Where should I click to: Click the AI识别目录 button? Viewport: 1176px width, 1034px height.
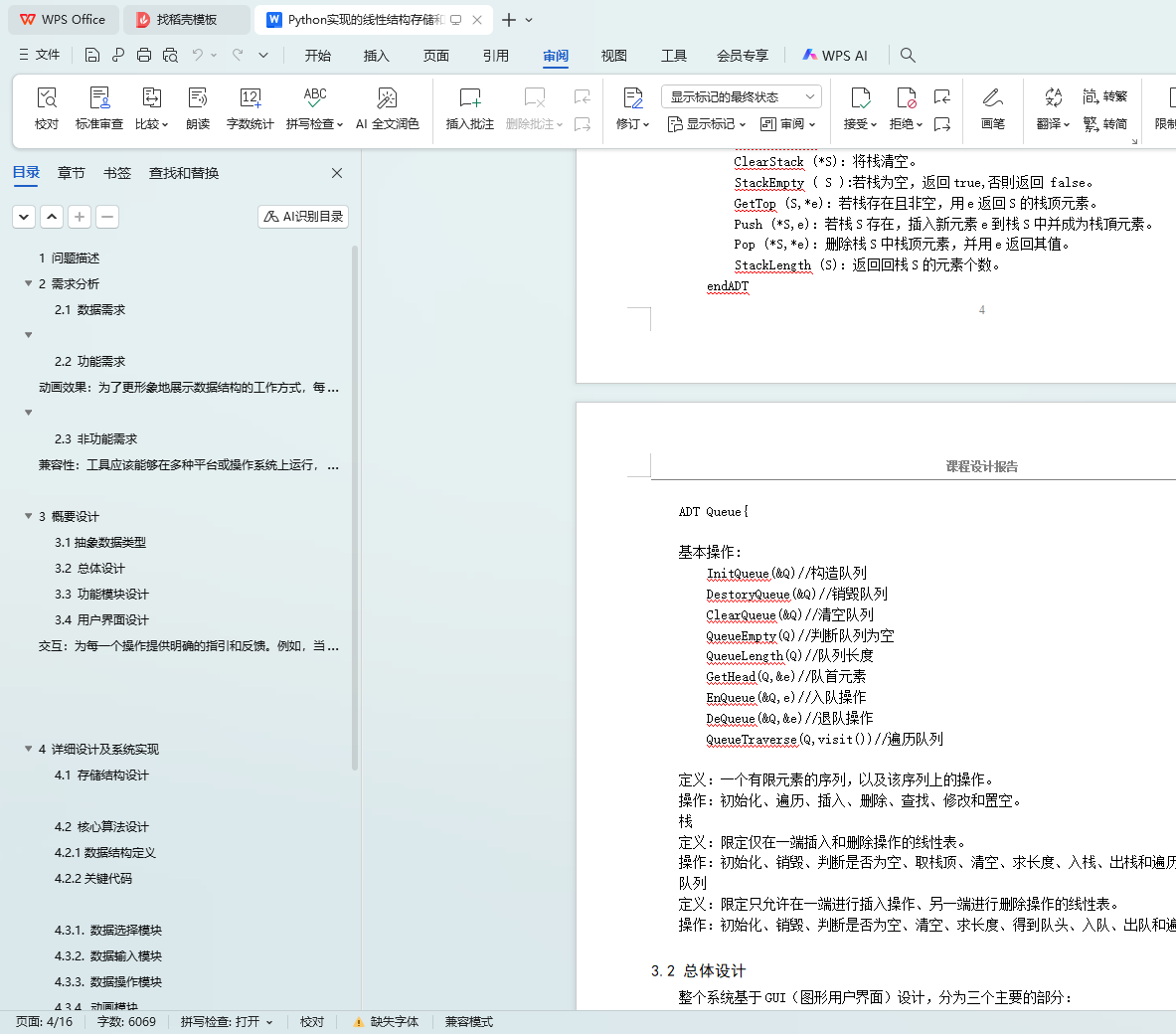303,216
